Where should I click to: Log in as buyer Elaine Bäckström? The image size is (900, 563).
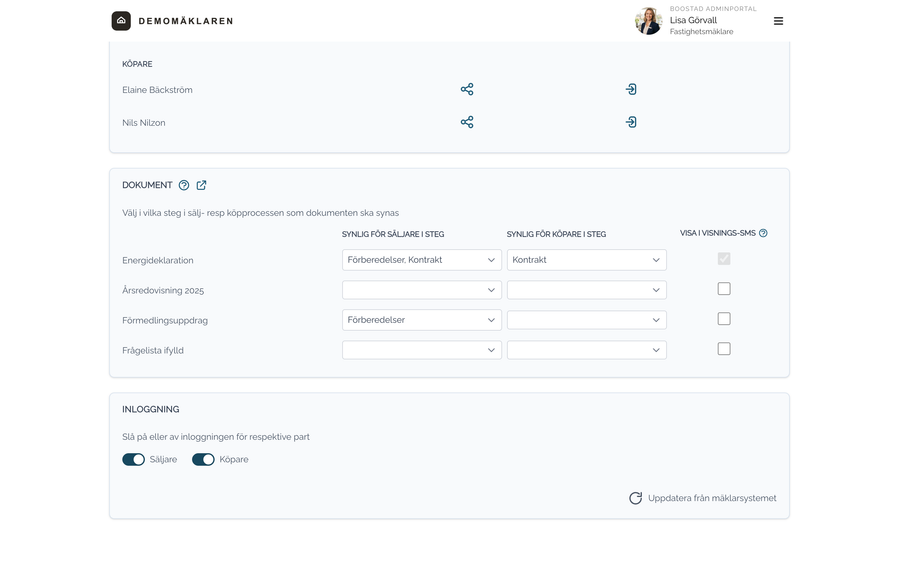(x=631, y=89)
